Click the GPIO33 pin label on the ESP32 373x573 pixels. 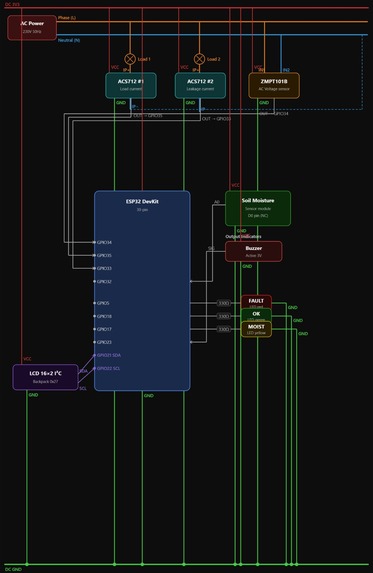[104, 268]
